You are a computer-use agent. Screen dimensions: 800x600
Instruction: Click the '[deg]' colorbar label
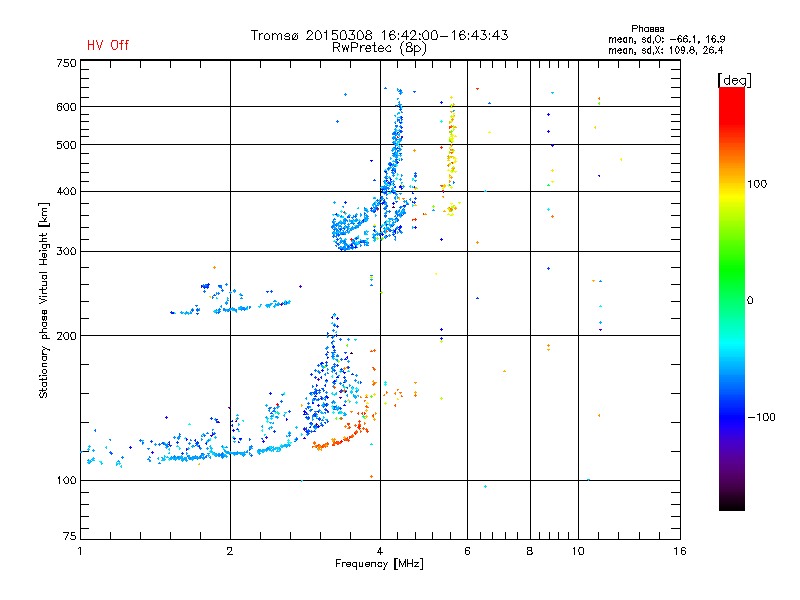[734, 81]
